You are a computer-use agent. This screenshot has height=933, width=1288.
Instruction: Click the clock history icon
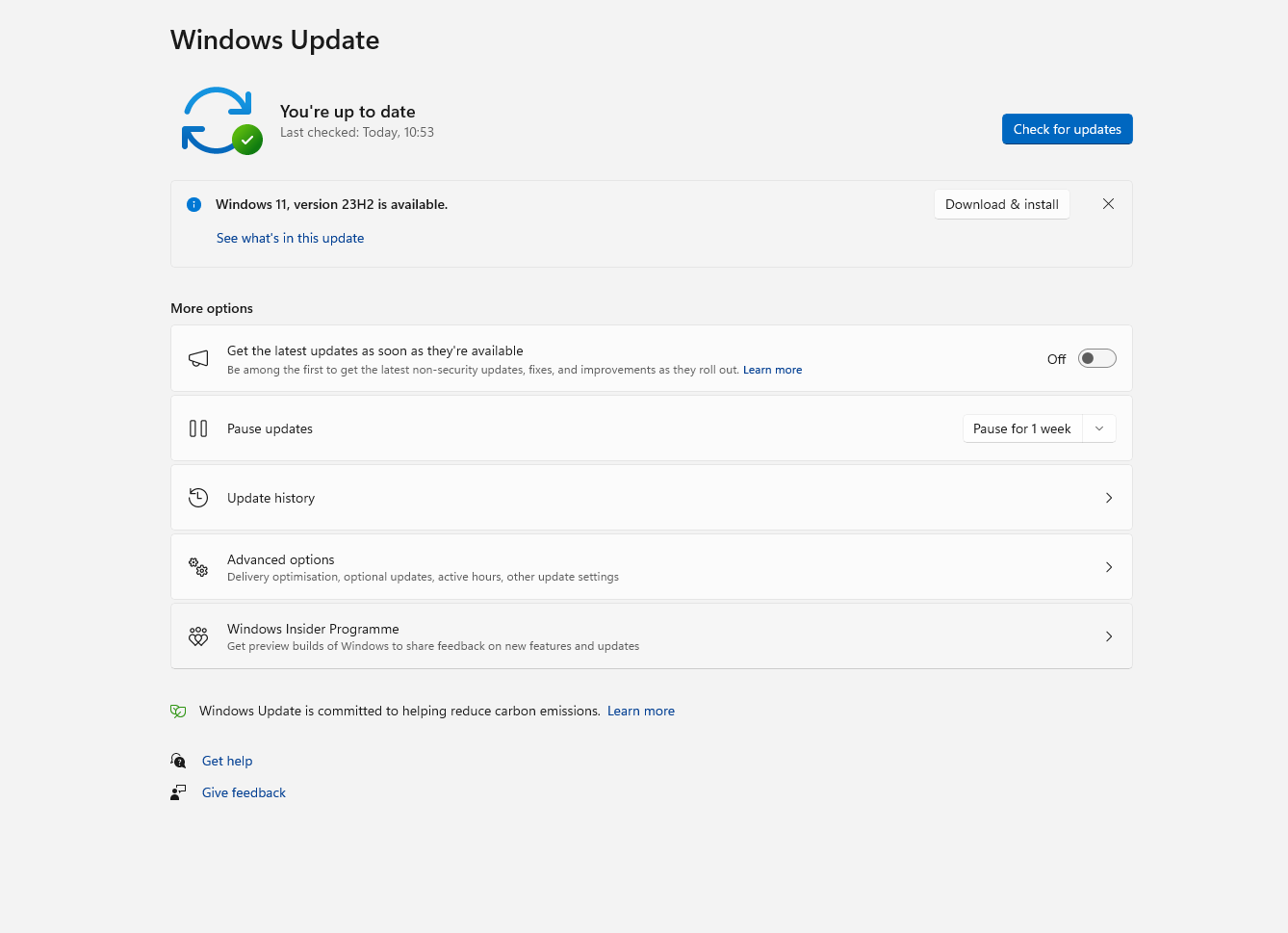click(198, 498)
